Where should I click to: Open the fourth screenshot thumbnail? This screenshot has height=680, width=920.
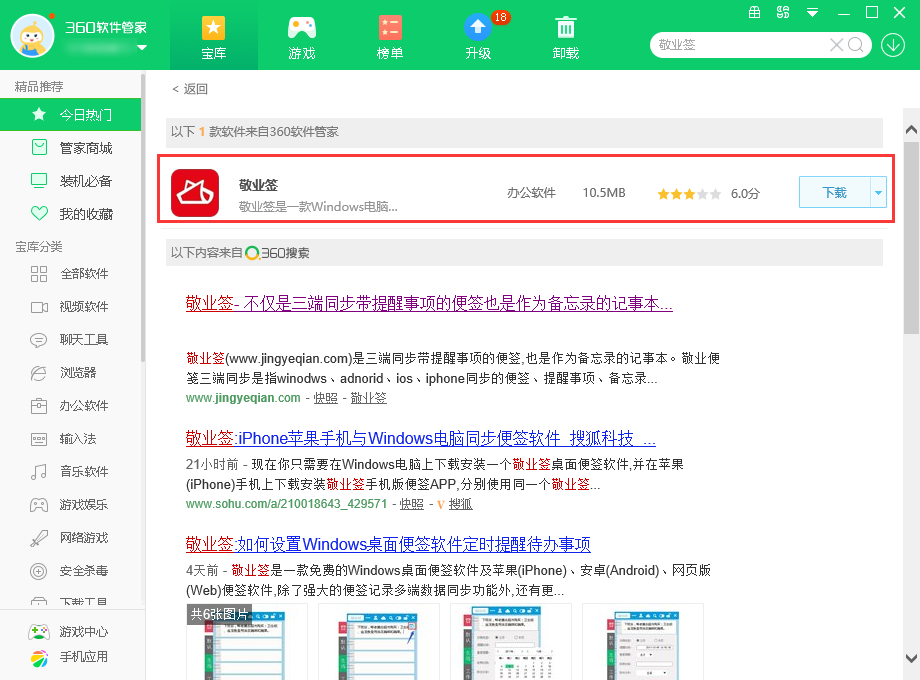coord(642,641)
